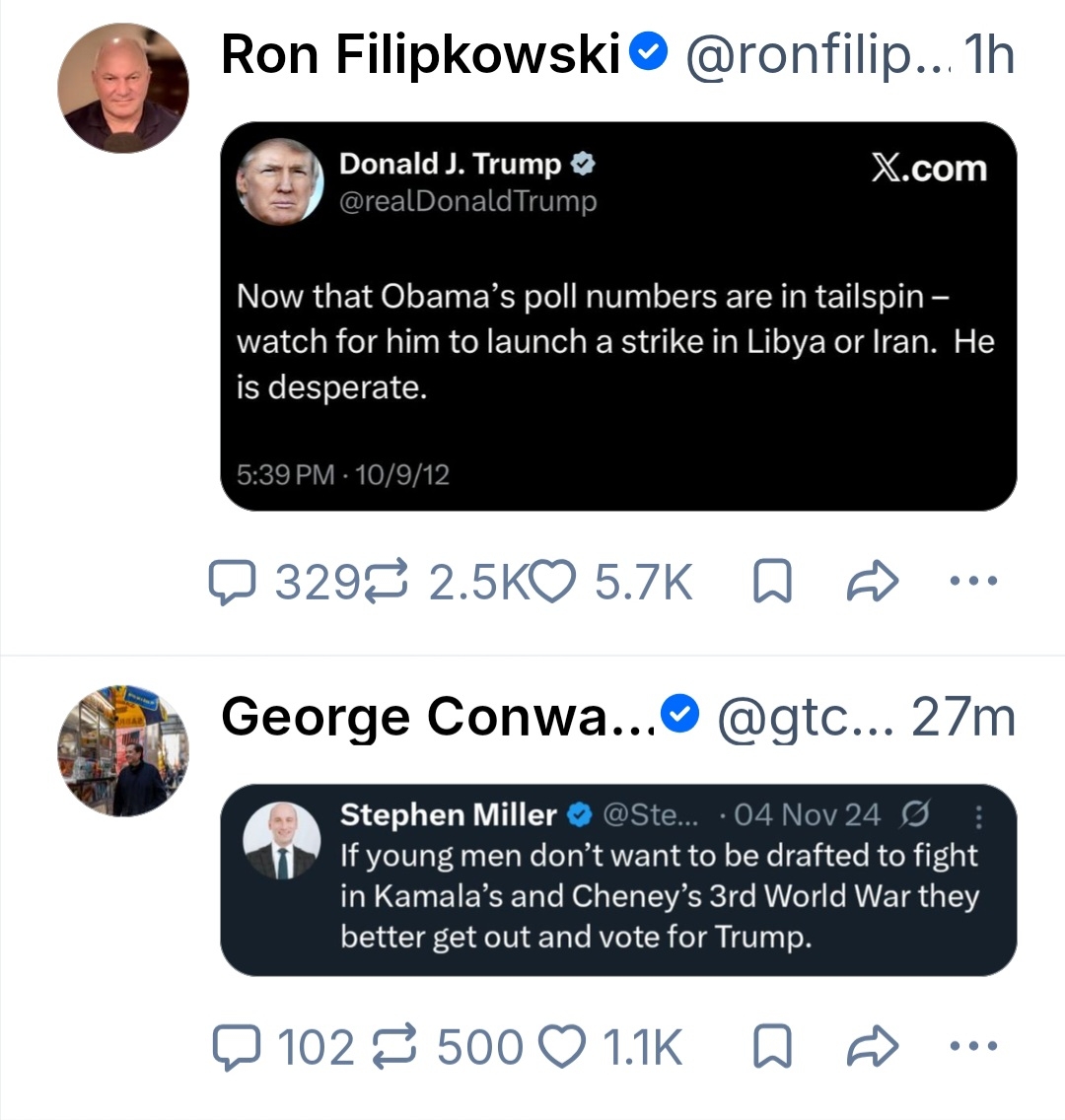The height and width of the screenshot is (1120, 1065).
Task: Repost George Conway's post
Action: coord(396,1047)
